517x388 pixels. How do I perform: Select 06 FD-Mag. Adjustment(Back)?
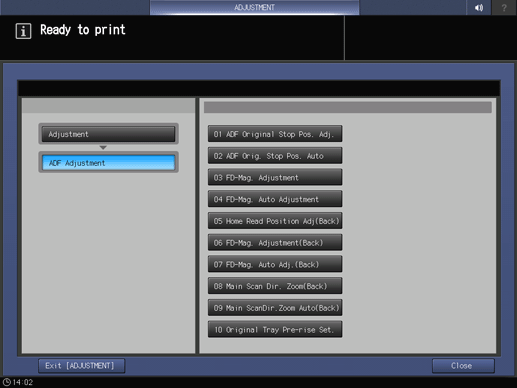[275, 242]
